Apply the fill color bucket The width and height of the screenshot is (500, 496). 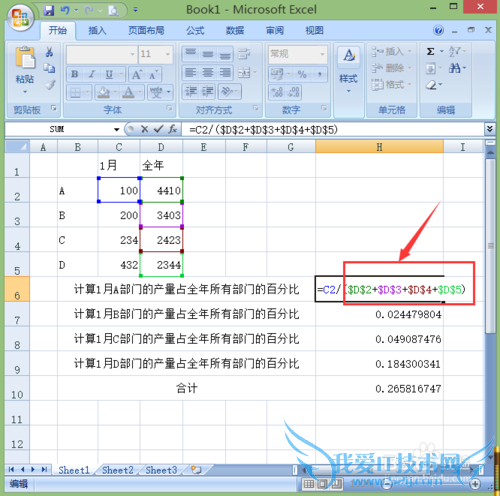coord(104,92)
